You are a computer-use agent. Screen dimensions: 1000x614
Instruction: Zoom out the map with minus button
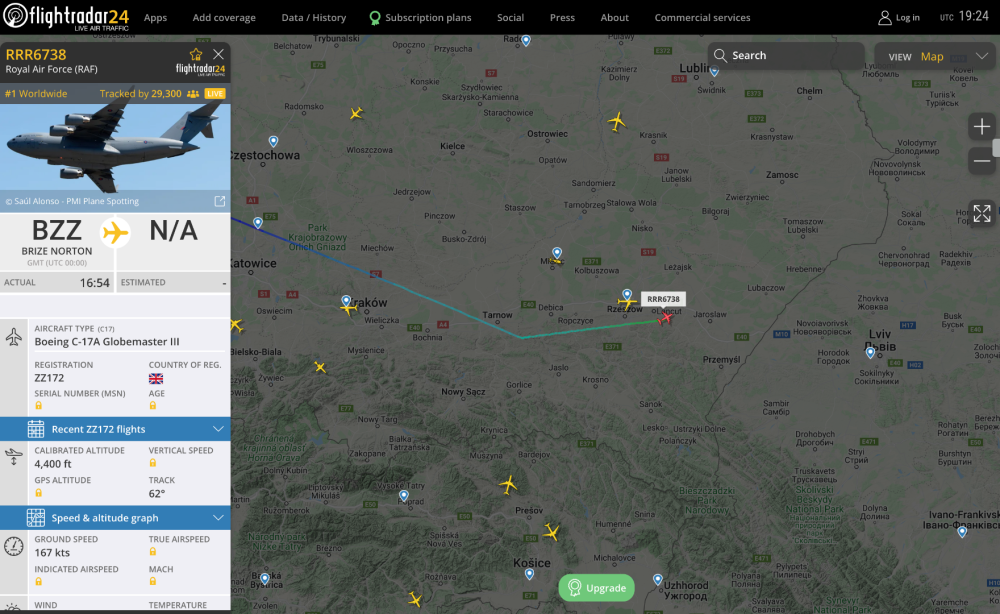pyautogui.click(x=982, y=160)
